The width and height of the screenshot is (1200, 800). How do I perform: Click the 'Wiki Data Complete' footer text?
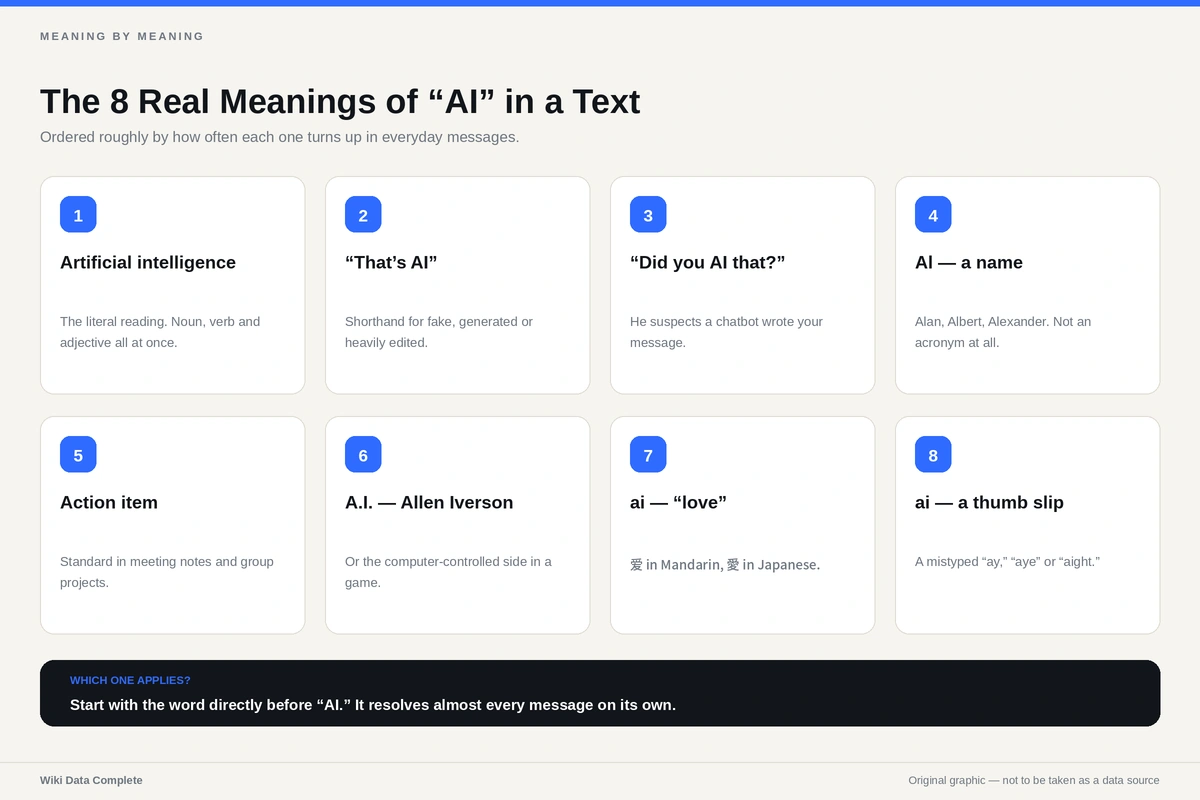click(x=91, y=780)
